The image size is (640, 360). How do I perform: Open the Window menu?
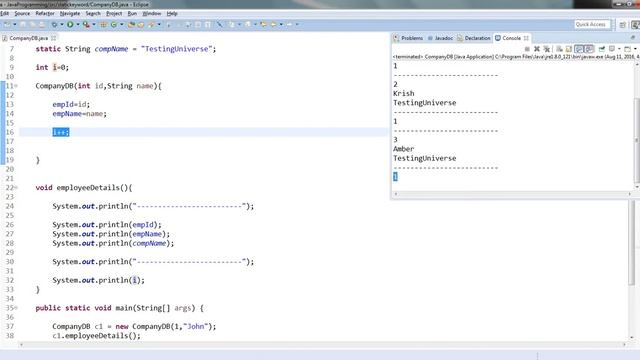152,13
